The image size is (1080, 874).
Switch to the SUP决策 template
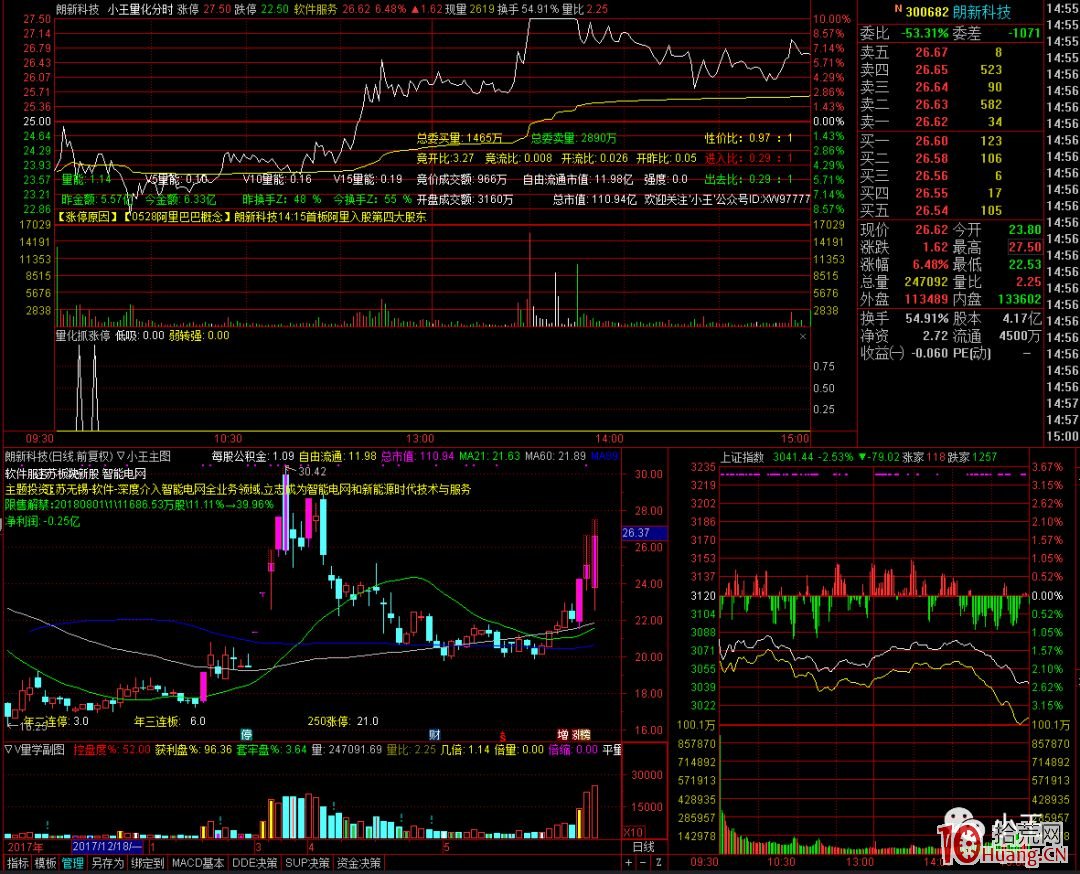coord(307,863)
